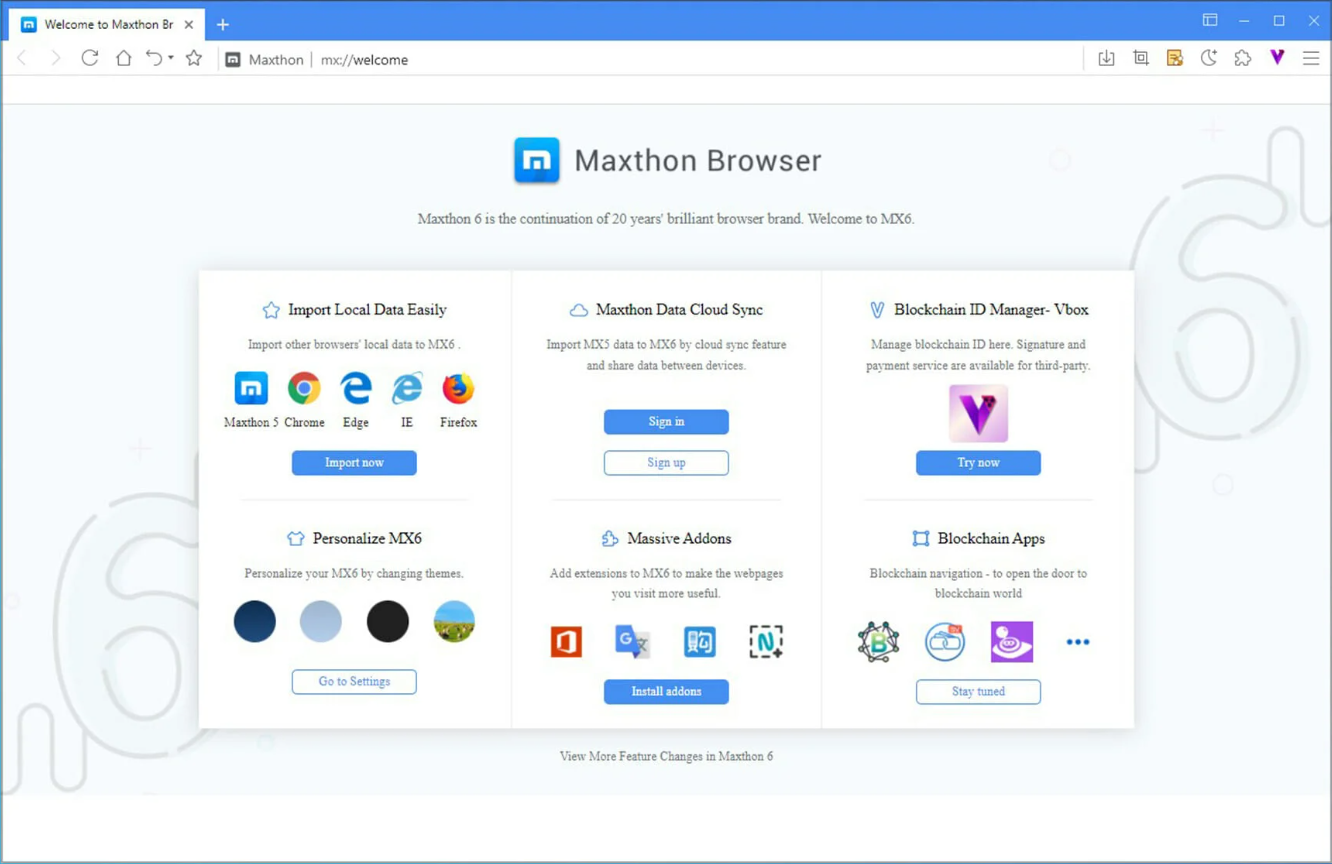Screen dimensions: 1332x864
Task: Open a new tab with the plus button
Action: (223, 24)
